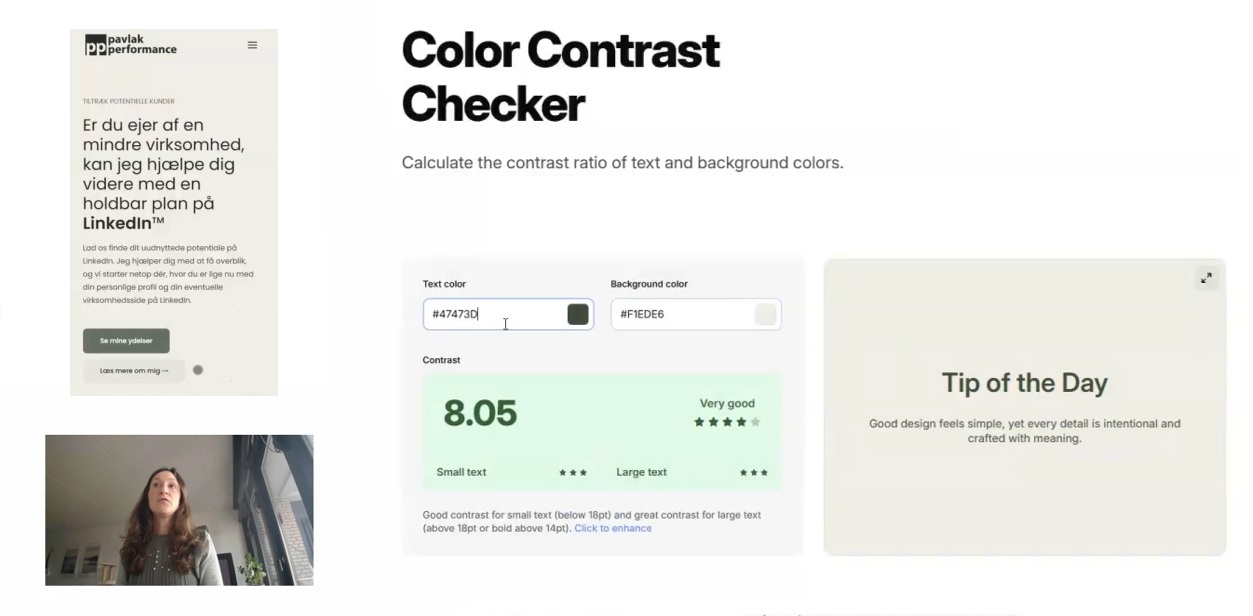
Task: Click the Color Contrast Checker title
Action: (561, 77)
